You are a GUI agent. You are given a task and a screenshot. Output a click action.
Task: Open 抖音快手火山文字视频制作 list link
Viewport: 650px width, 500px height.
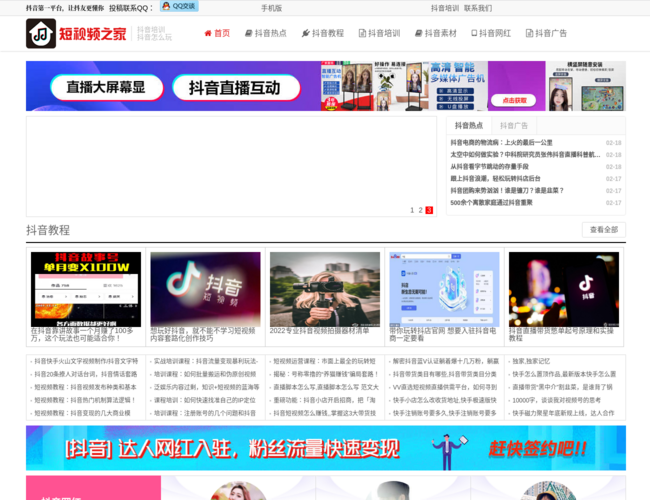tap(86, 362)
